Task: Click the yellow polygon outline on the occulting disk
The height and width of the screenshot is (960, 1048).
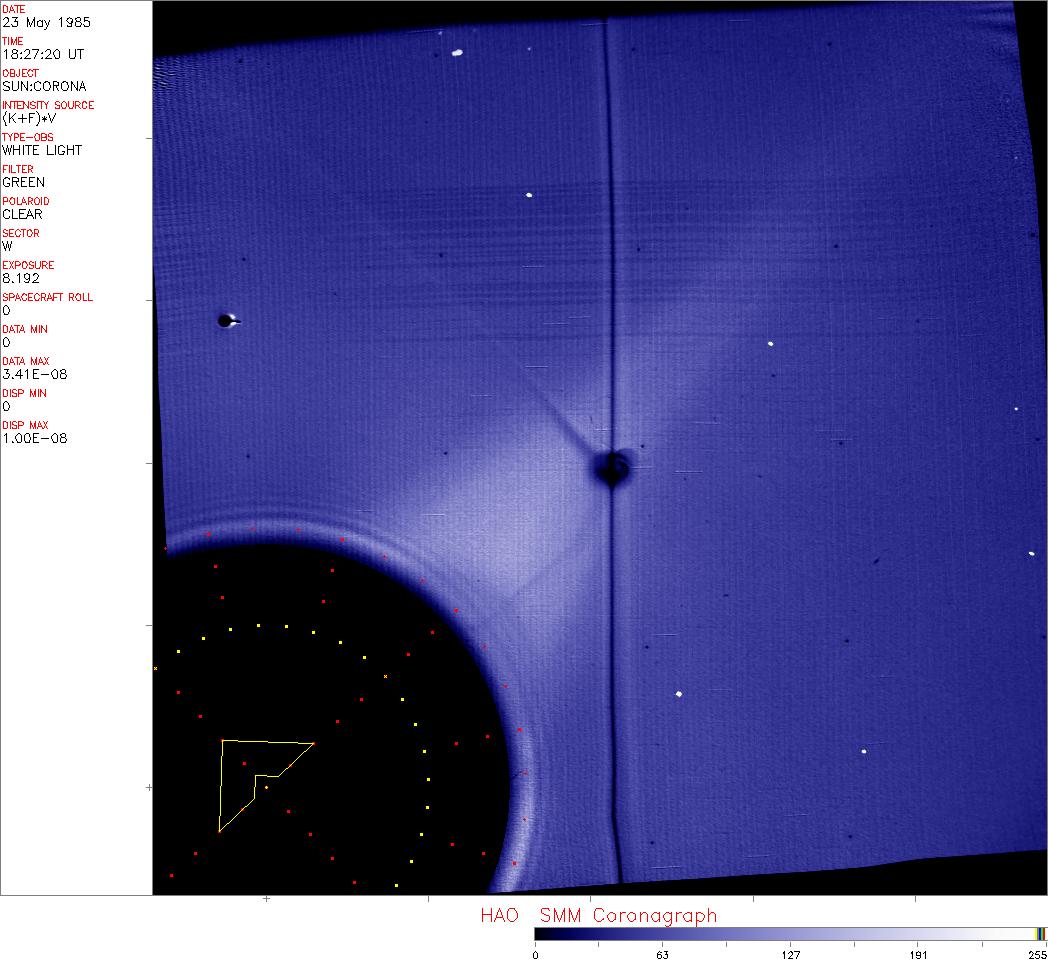Action: pyautogui.click(x=220, y=785)
